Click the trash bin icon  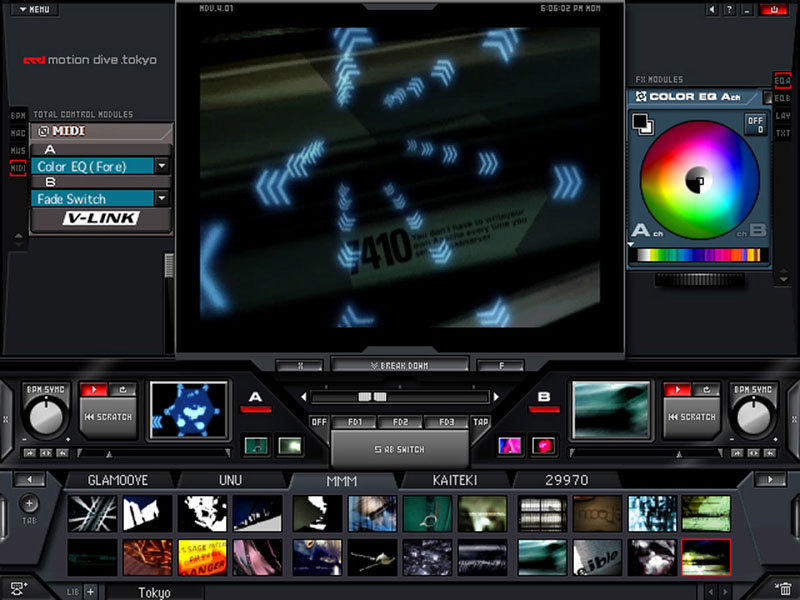[785, 589]
